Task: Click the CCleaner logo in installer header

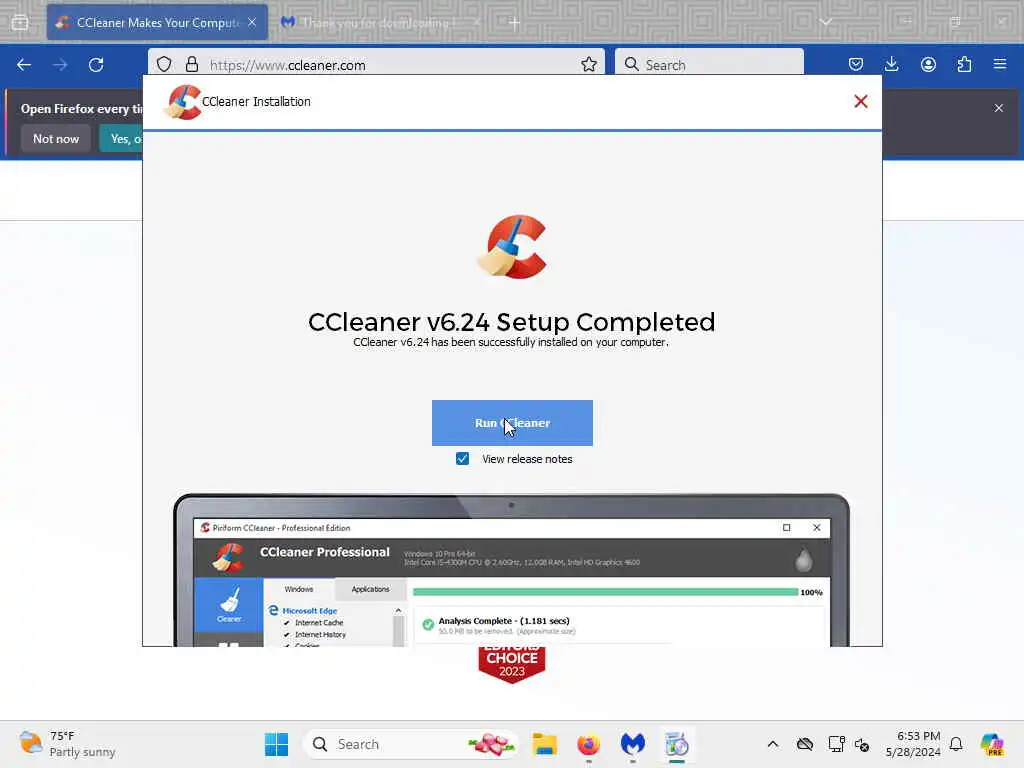Action: click(183, 102)
